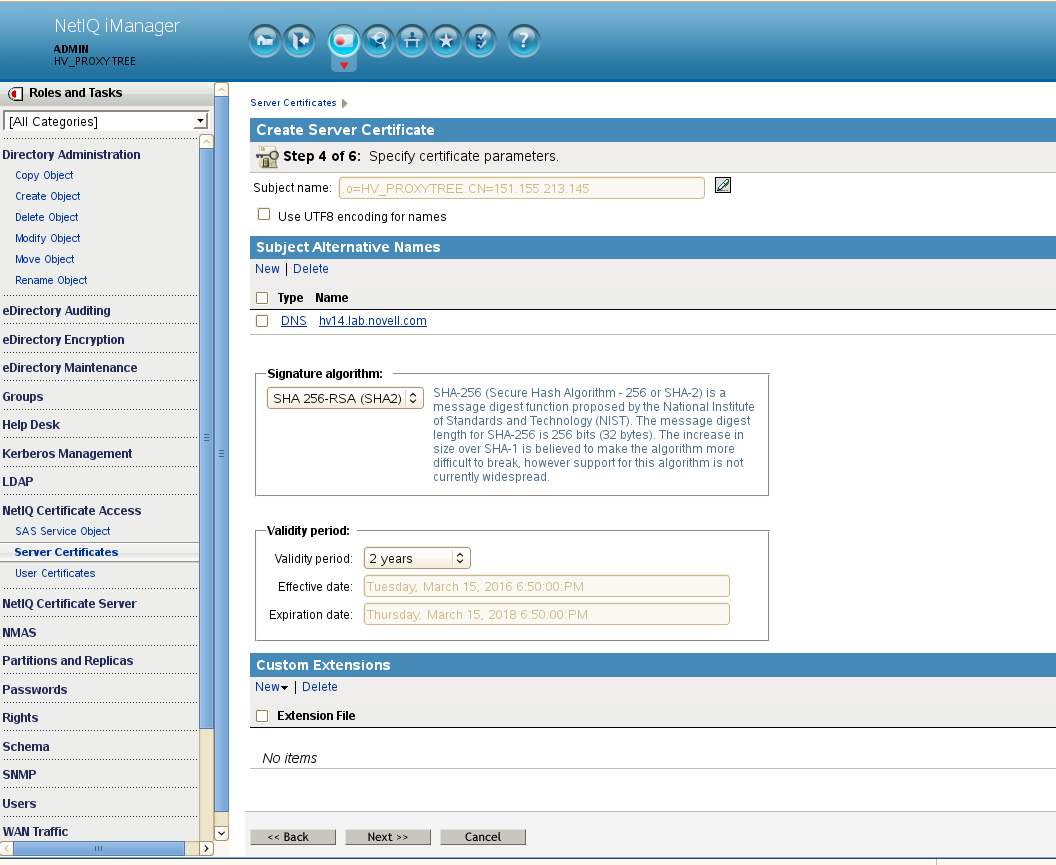Open the Help question mark icon
The height and width of the screenshot is (865, 1056).
tap(523, 41)
